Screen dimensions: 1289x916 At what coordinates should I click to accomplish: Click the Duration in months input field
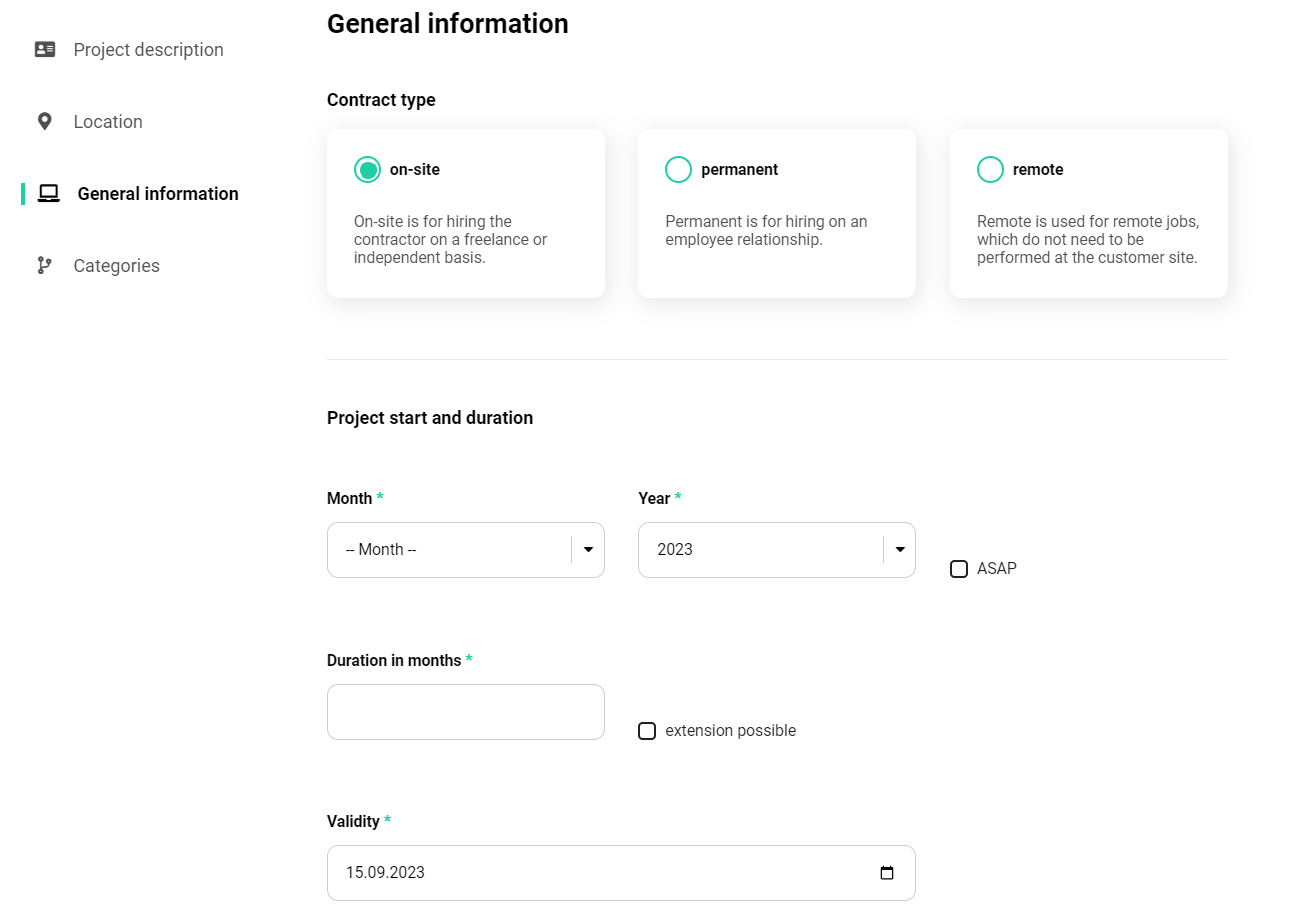pyautogui.click(x=465, y=711)
